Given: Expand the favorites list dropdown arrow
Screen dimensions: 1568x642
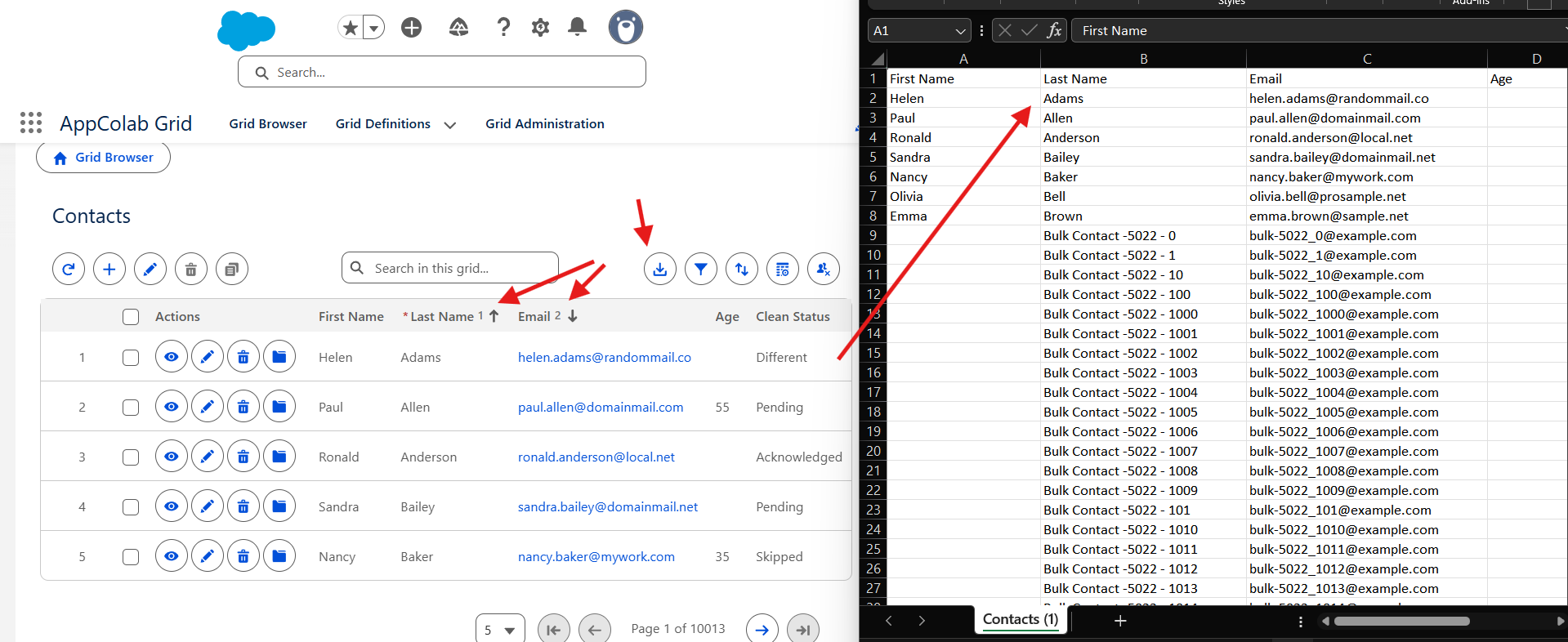Looking at the screenshot, I should [373, 29].
